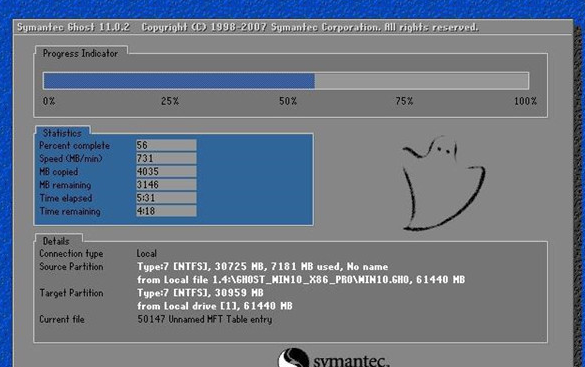
Task: Click the 25% progress marker
Action: point(170,101)
